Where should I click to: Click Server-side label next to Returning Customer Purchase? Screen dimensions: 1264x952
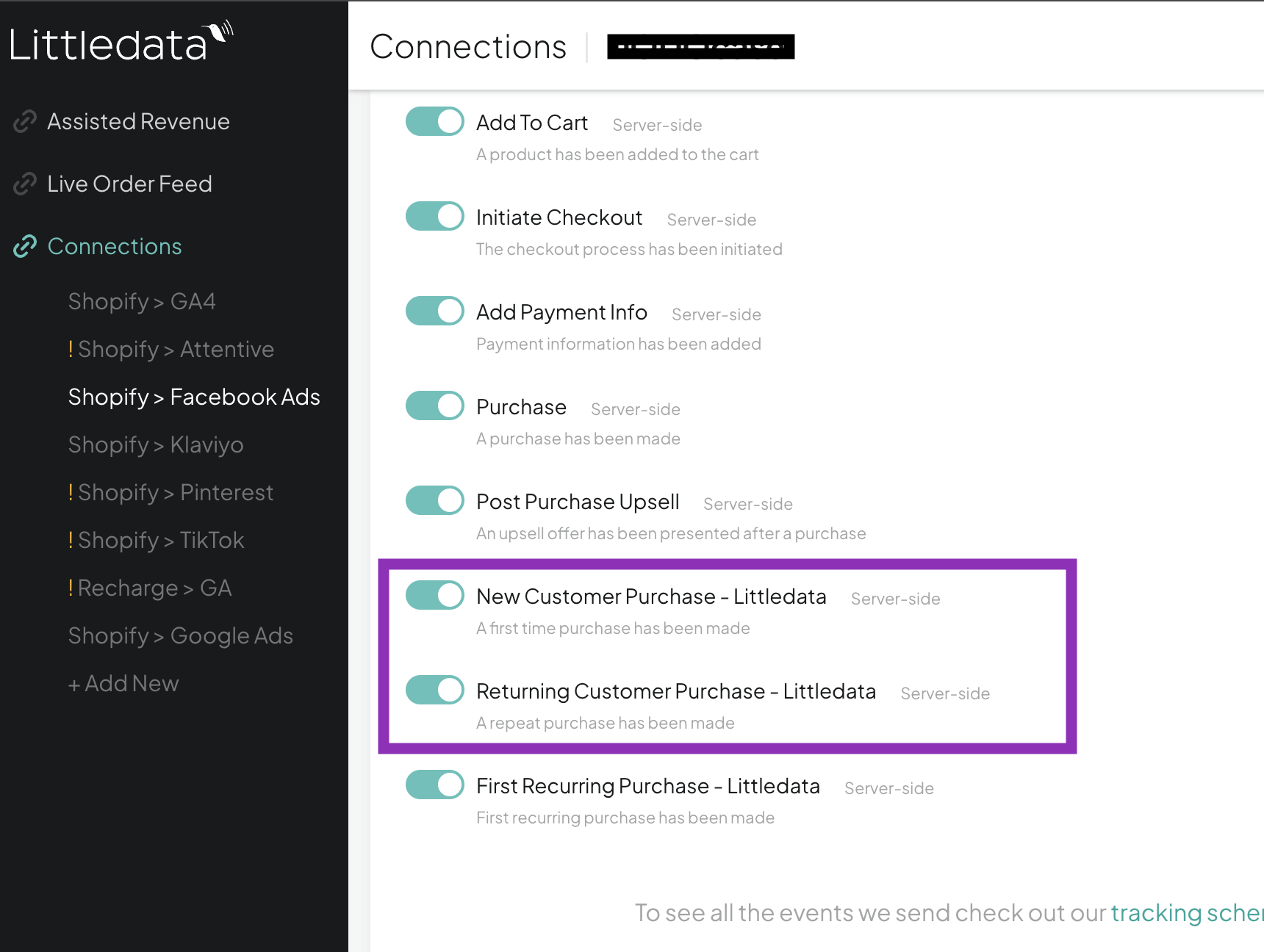946,693
